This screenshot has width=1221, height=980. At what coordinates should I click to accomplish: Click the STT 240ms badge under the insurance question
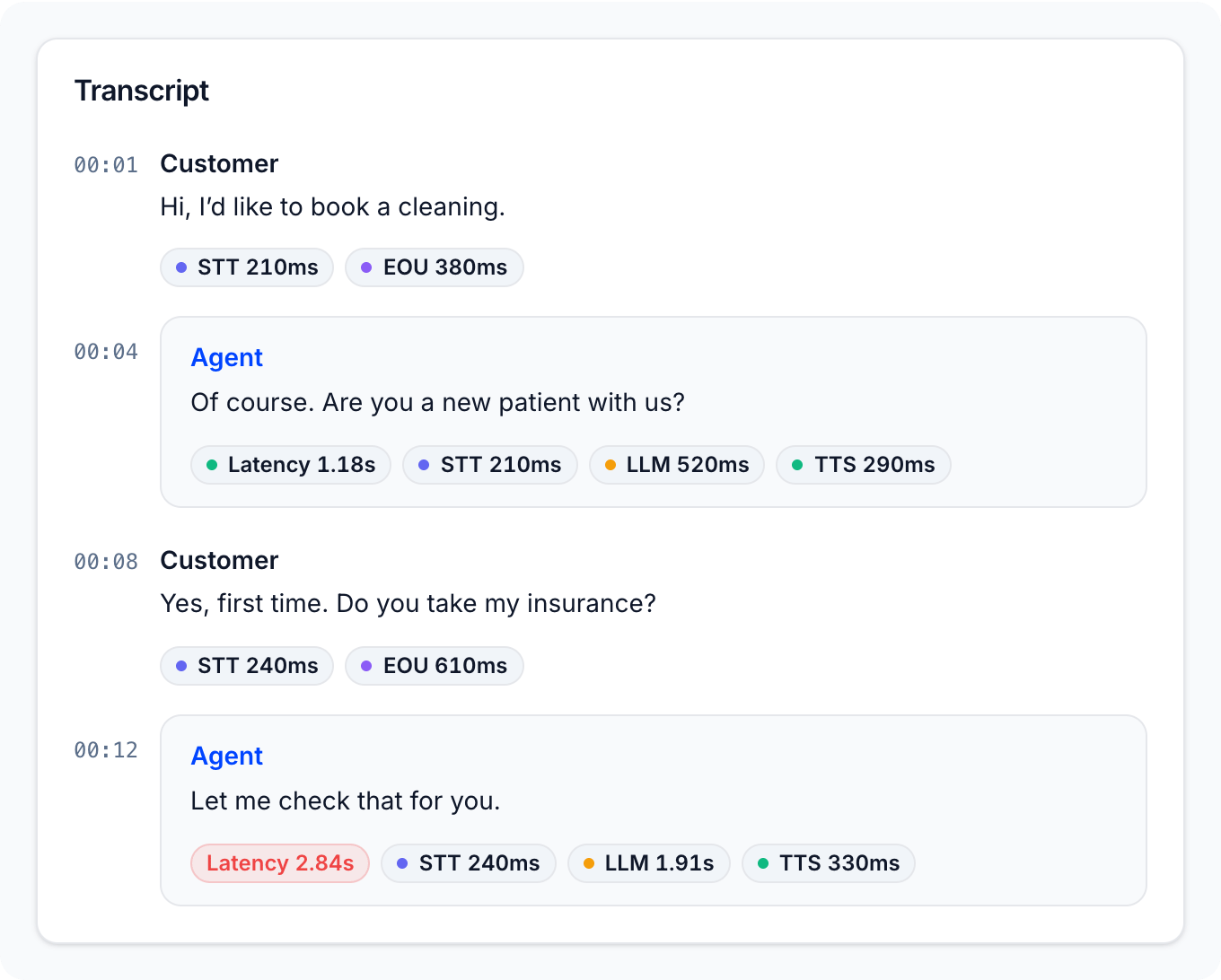[x=247, y=666]
